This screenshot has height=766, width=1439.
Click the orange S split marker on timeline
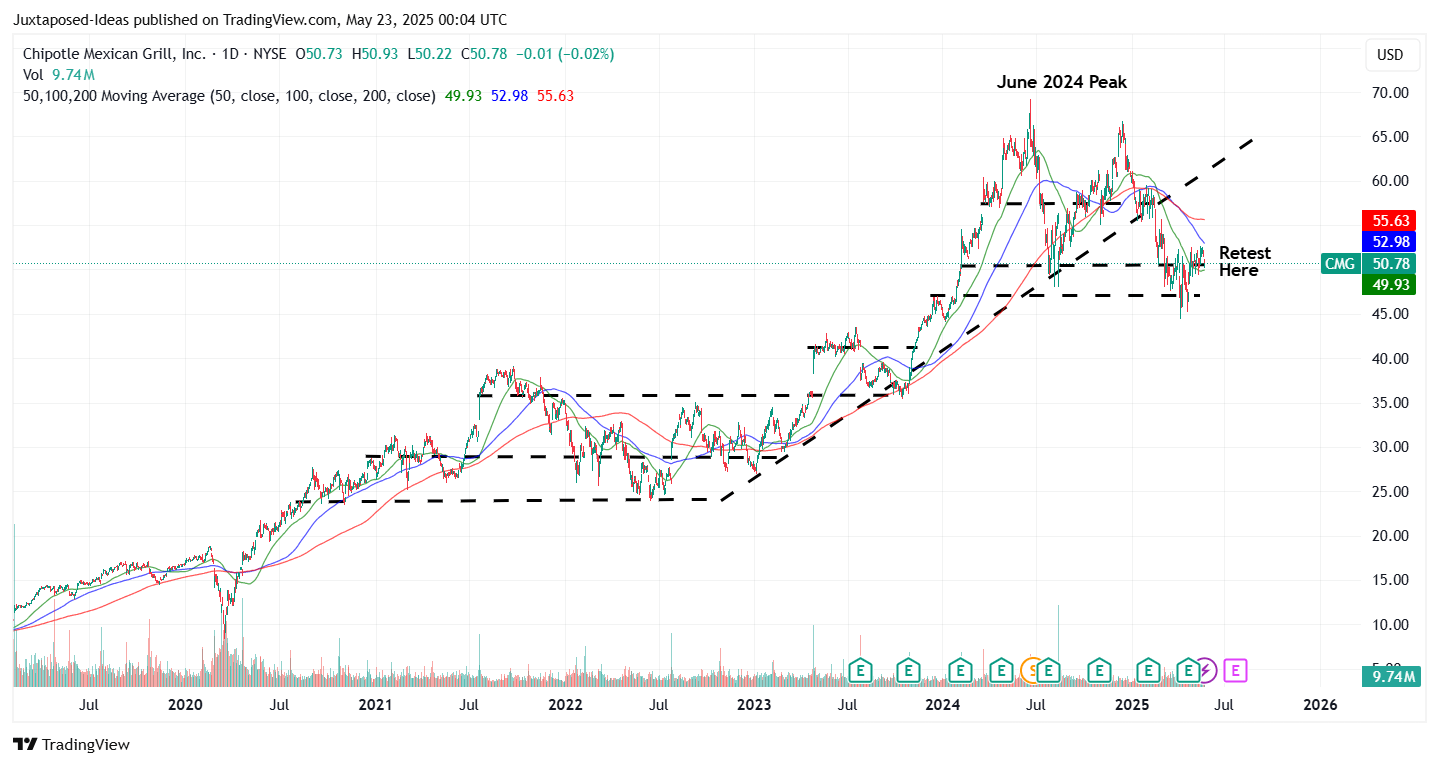[x=1031, y=671]
